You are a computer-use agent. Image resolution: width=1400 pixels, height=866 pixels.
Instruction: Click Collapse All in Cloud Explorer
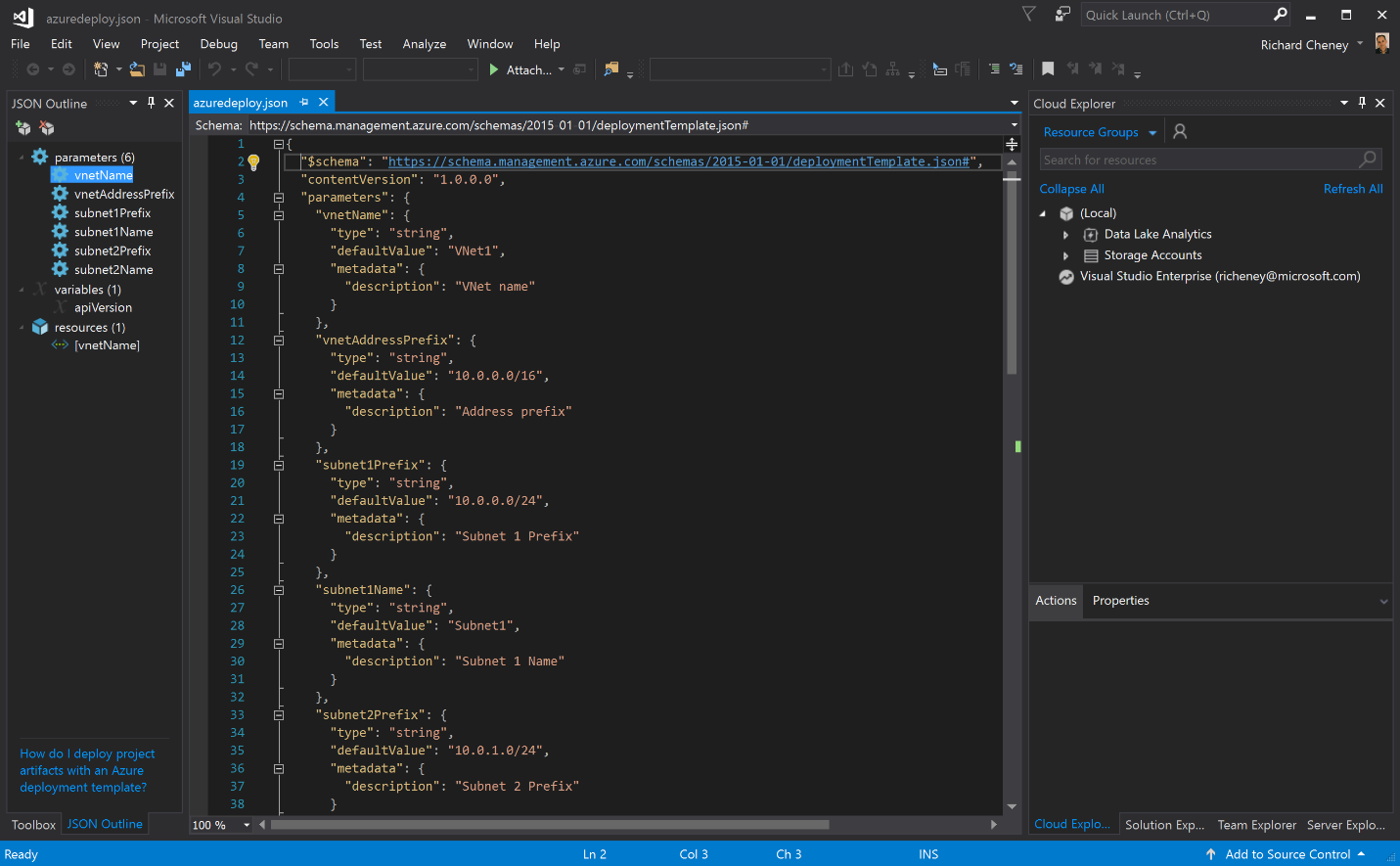click(1071, 189)
